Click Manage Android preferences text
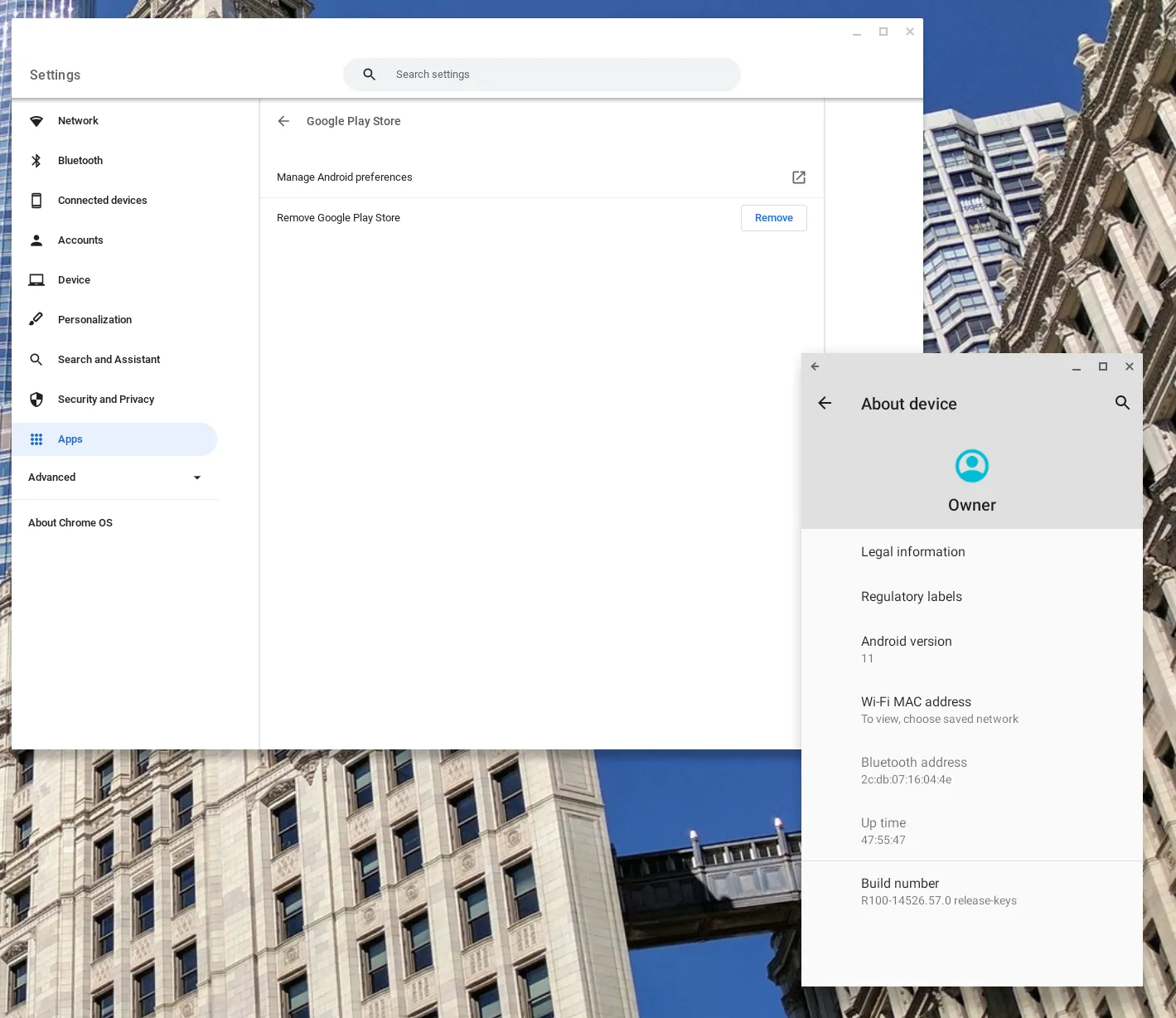The height and width of the screenshot is (1018, 1176). 345,177
